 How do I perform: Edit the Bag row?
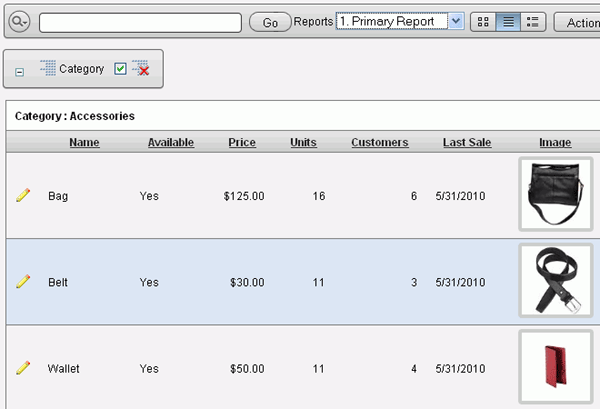click(23, 196)
